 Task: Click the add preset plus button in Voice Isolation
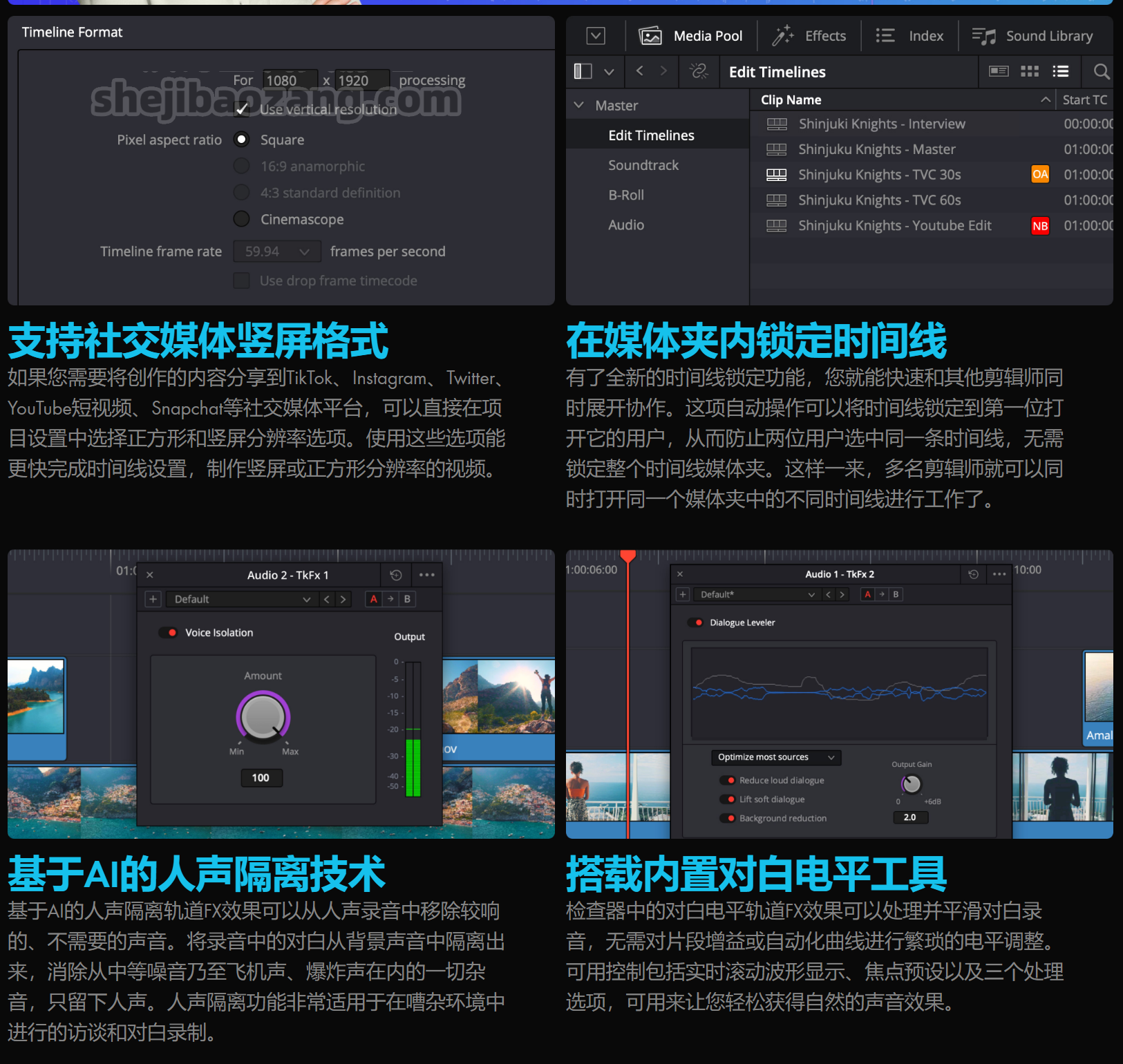(x=152, y=599)
